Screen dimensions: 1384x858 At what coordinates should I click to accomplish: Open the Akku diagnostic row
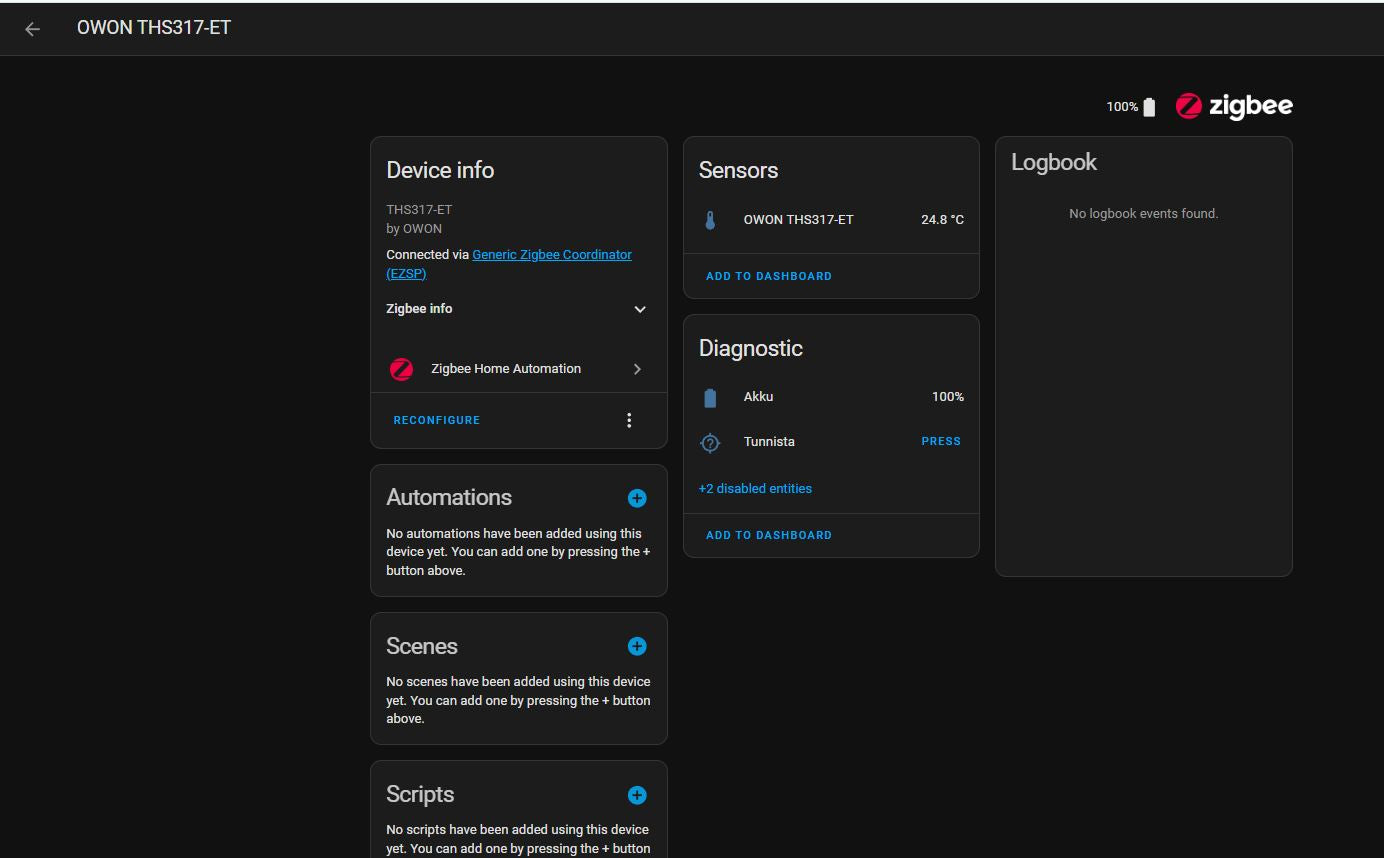[x=831, y=397]
